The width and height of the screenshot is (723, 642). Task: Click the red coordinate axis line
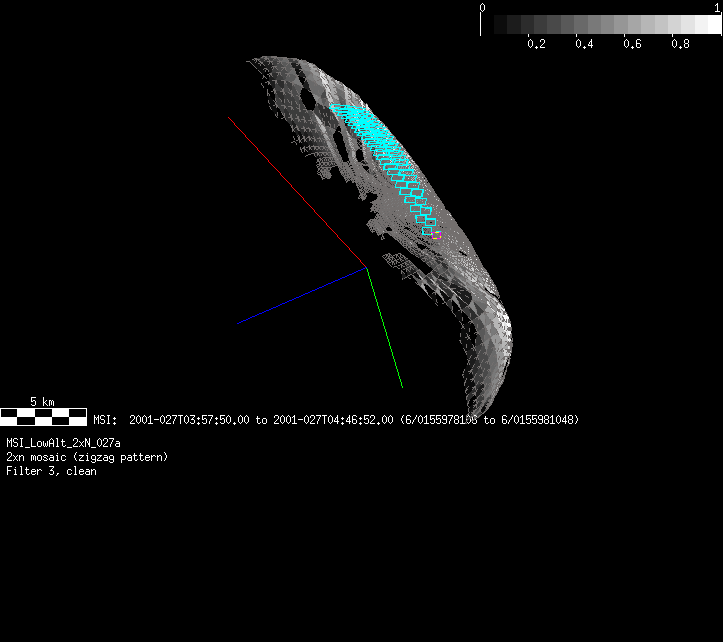(296, 191)
